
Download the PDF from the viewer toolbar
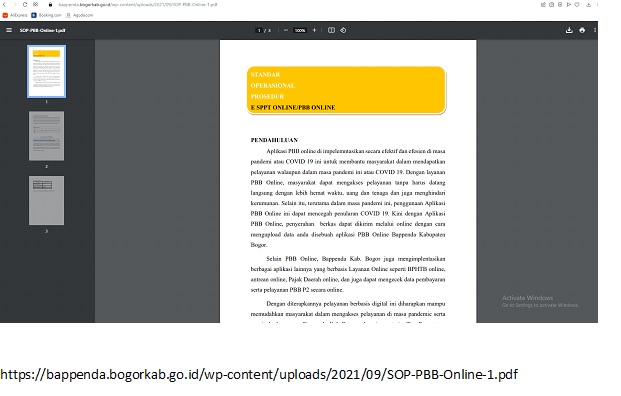[x=569, y=30]
